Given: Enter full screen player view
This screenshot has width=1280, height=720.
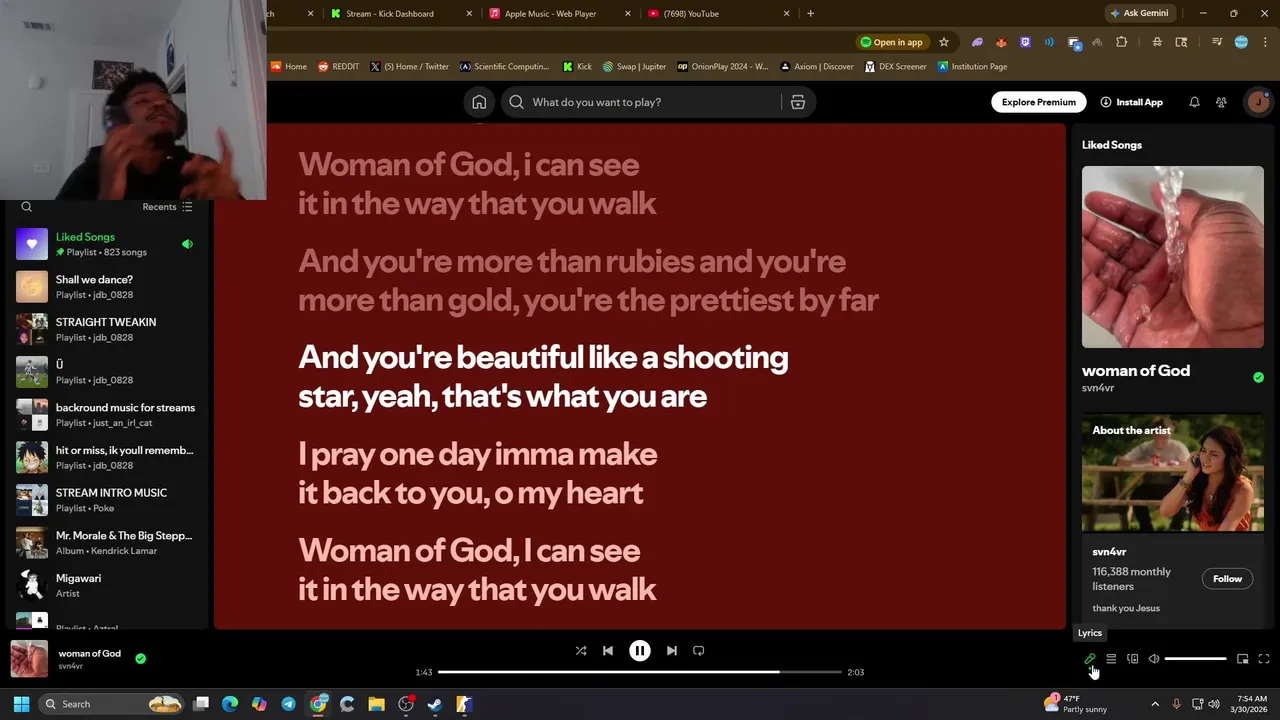Looking at the screenshot, I should pyautogui.click(x=1264, y=659).
